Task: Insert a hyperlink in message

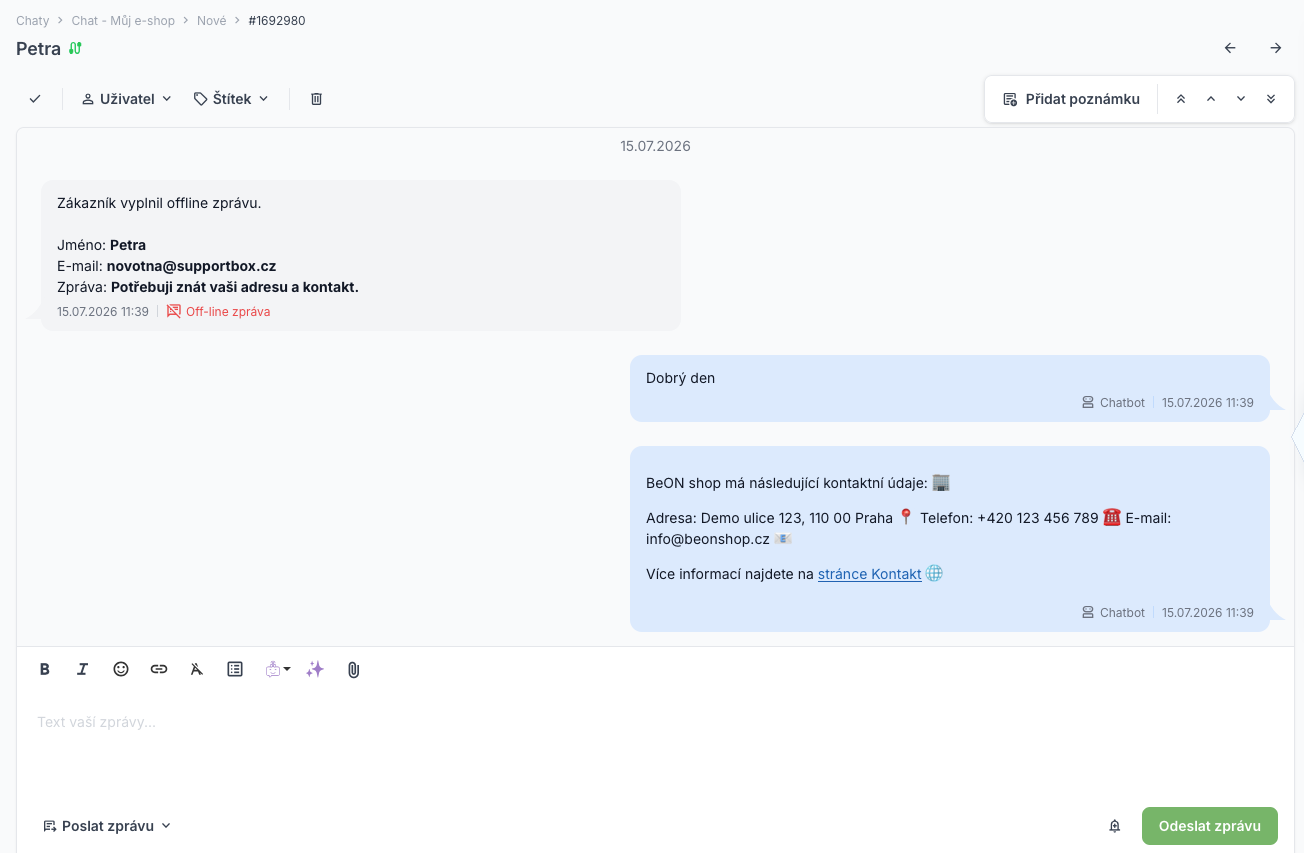Action: click(x=159, y=669)
